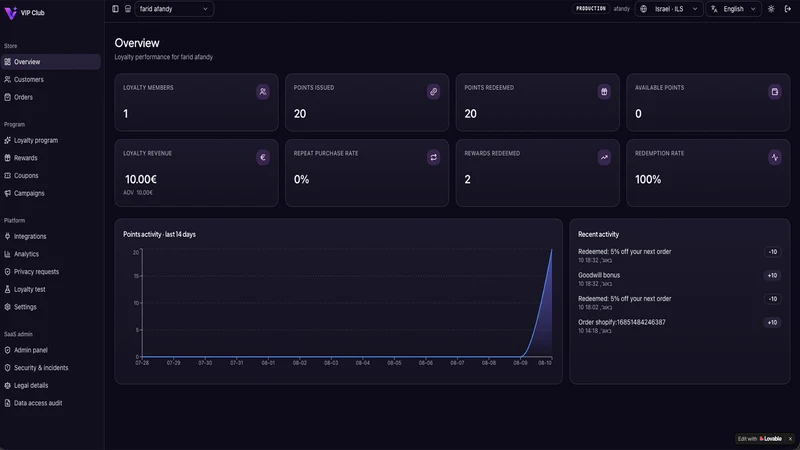Screen dimensions: 800x450
Task: Click the +10 badge next to Goodwill bonus
Action: tap(772, 276)
